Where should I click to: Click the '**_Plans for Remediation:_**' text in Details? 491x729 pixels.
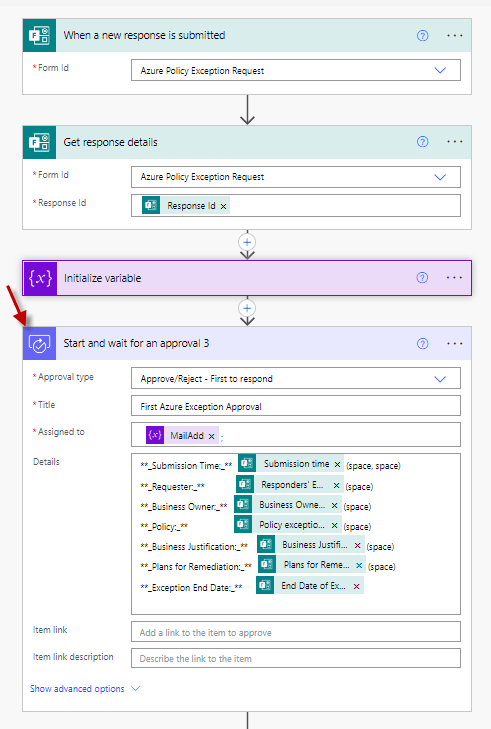click(x=196, y=567)
